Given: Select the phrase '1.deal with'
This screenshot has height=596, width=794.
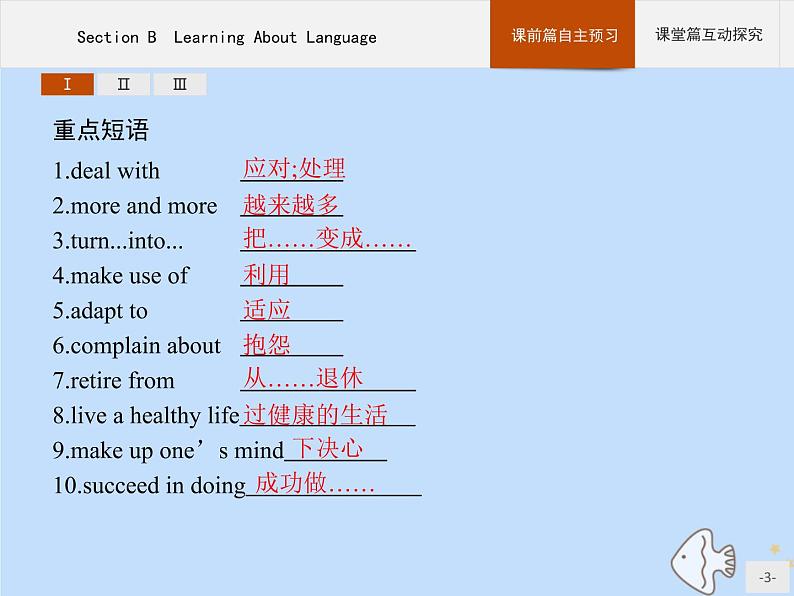Looking at the screenshot, I should point(106,171).
